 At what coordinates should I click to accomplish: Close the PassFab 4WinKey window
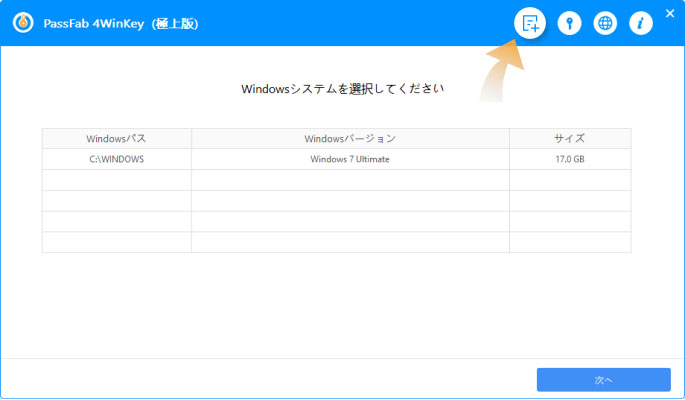tap(670, 14)
